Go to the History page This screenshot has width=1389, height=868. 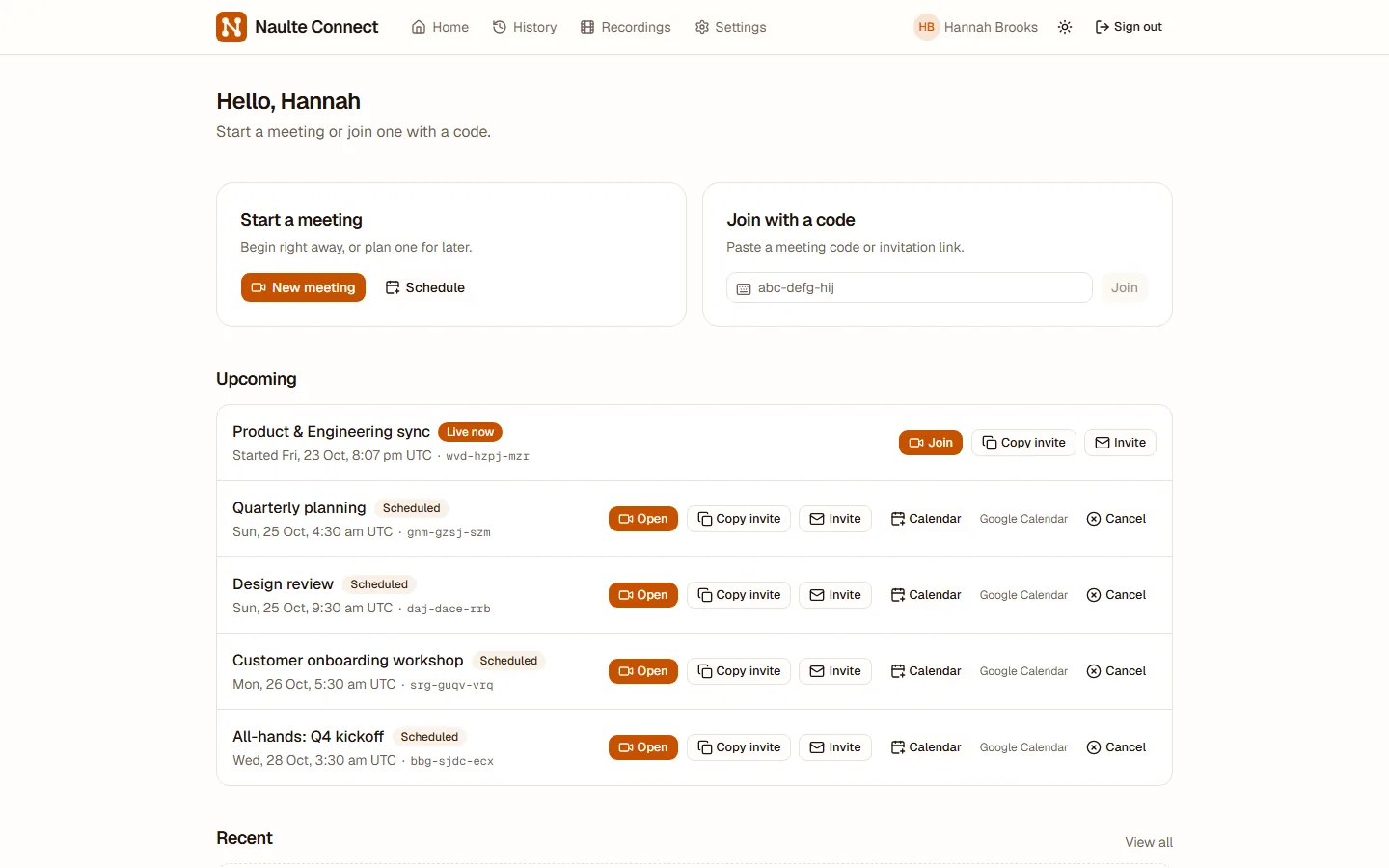pyautogui.click(x=525, y=27)
